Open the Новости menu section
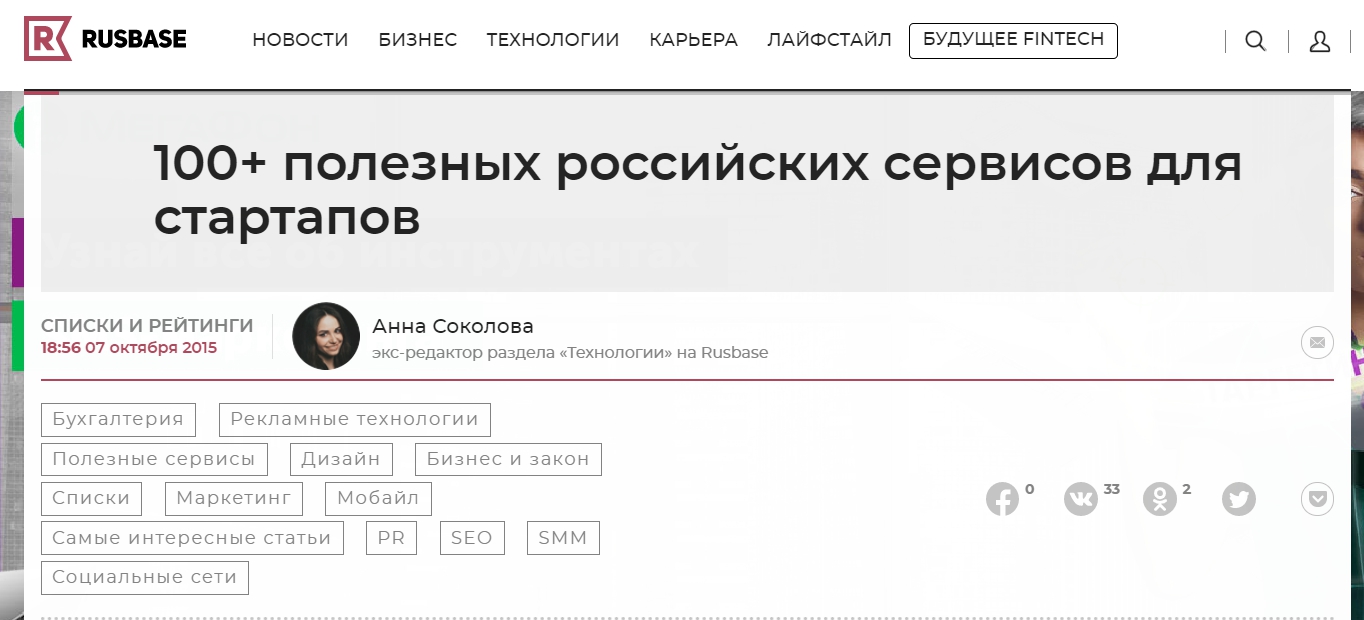 (300, 41)
